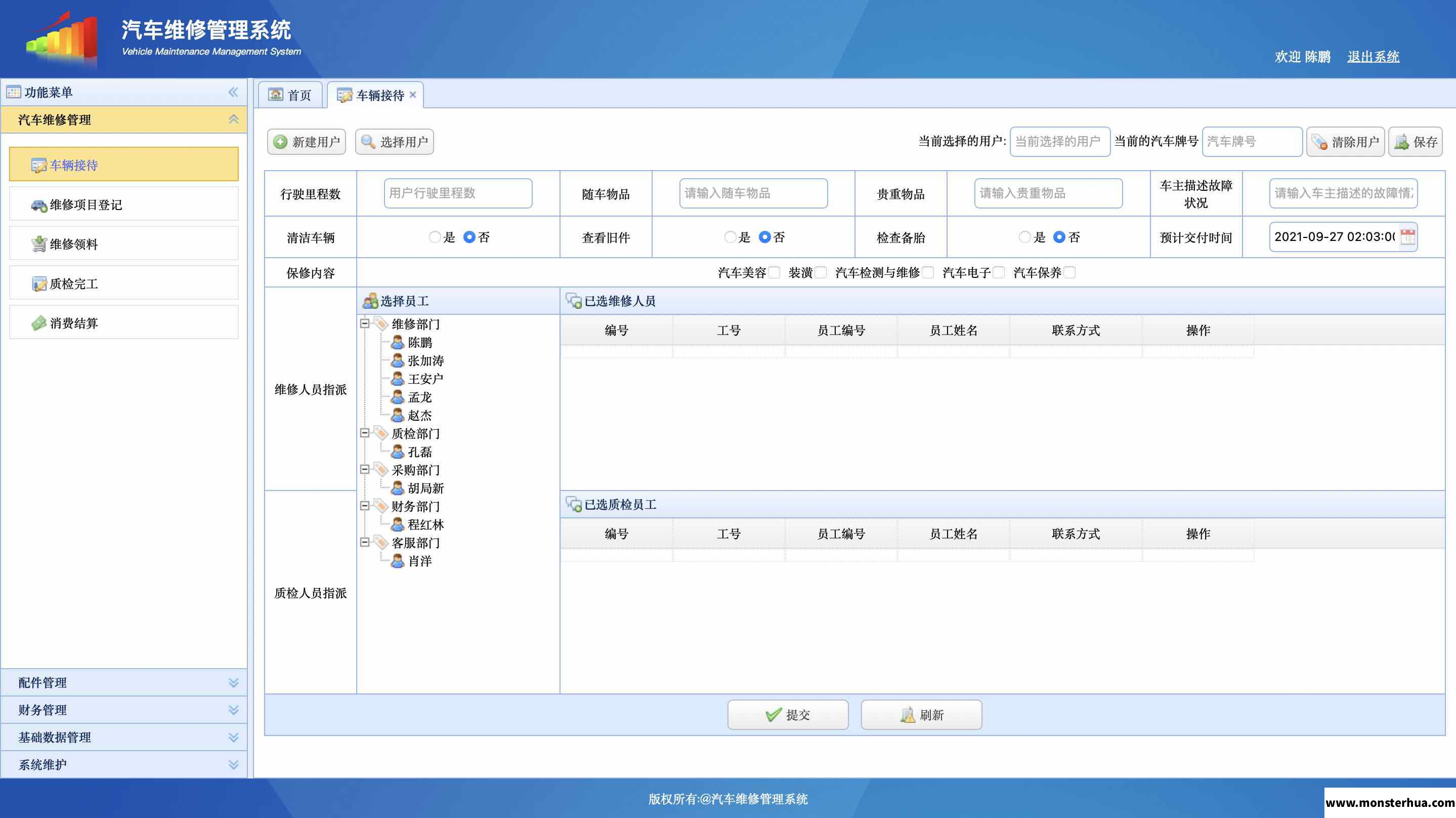This screenshot has height=818, width=1456.
Task: Expand the 配件管理 section
Action: [233, 682]
